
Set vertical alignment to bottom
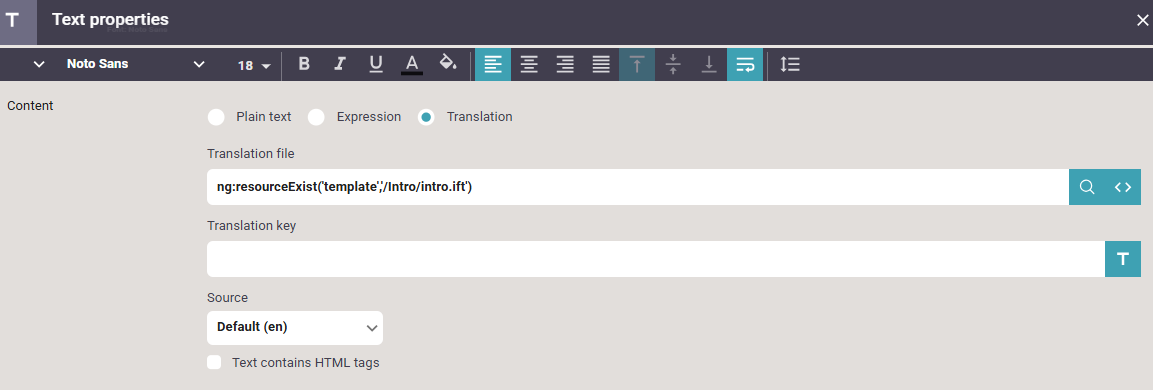pyautogui.click(x=709, y=65)
